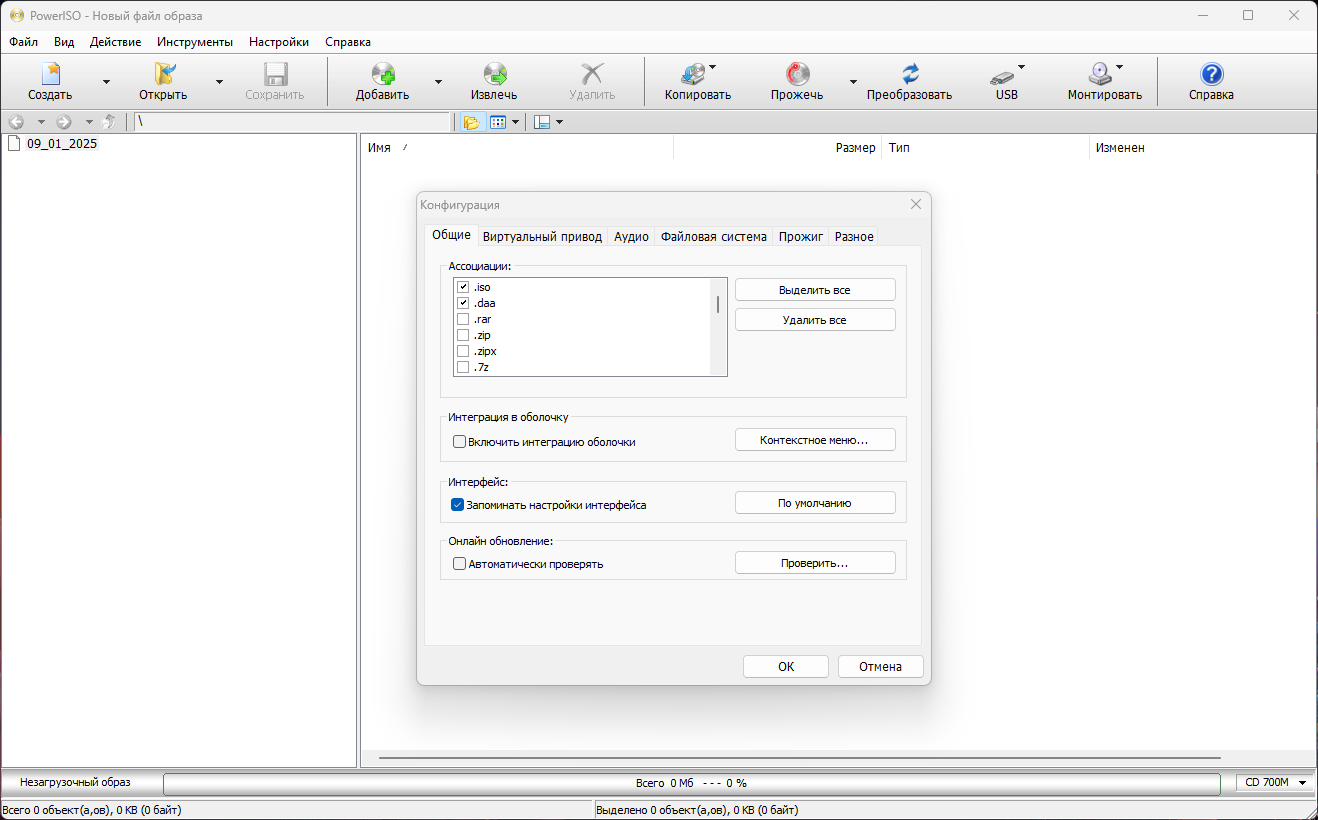Open the Файл menu
The image size is (1318, 820).
(x=23, y=42)
